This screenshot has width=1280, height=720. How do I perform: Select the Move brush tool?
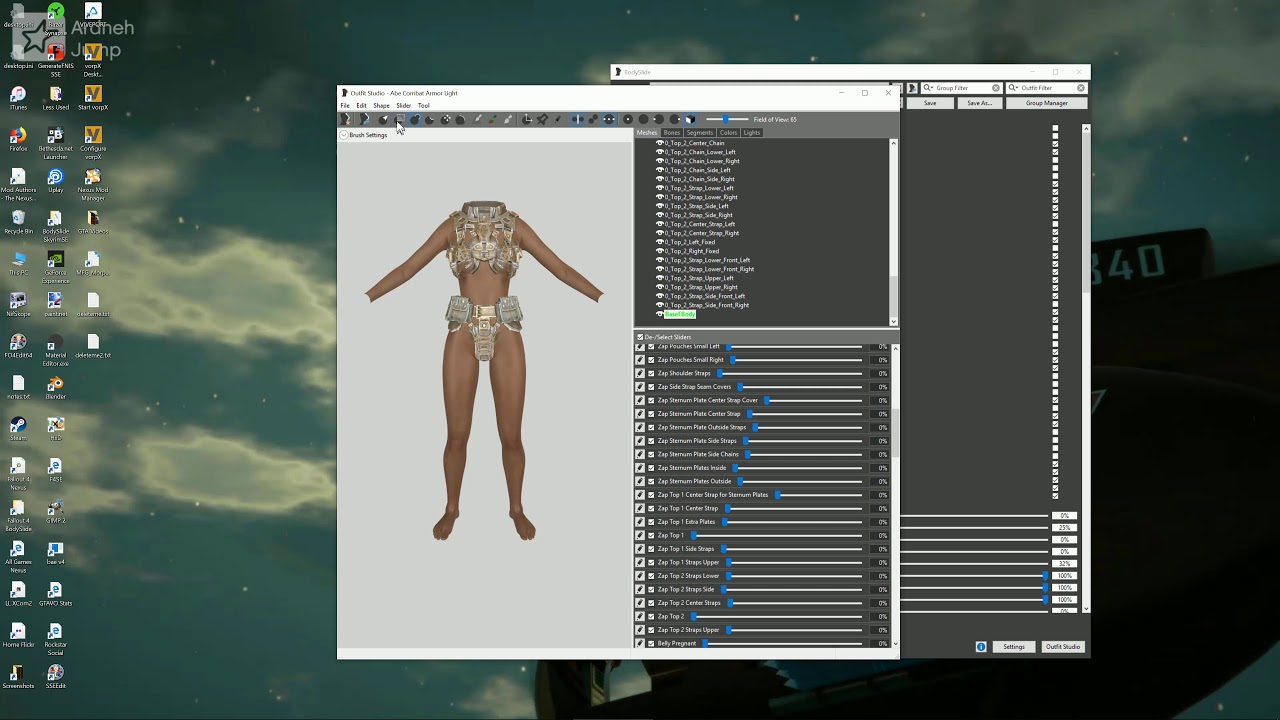[445, 119]
